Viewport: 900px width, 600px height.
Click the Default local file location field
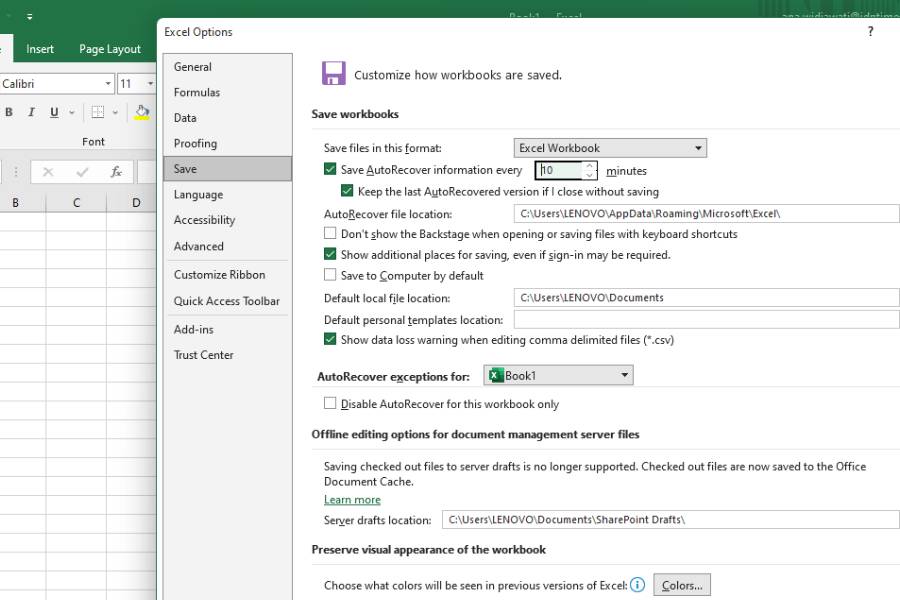click(x=707, y=297)
